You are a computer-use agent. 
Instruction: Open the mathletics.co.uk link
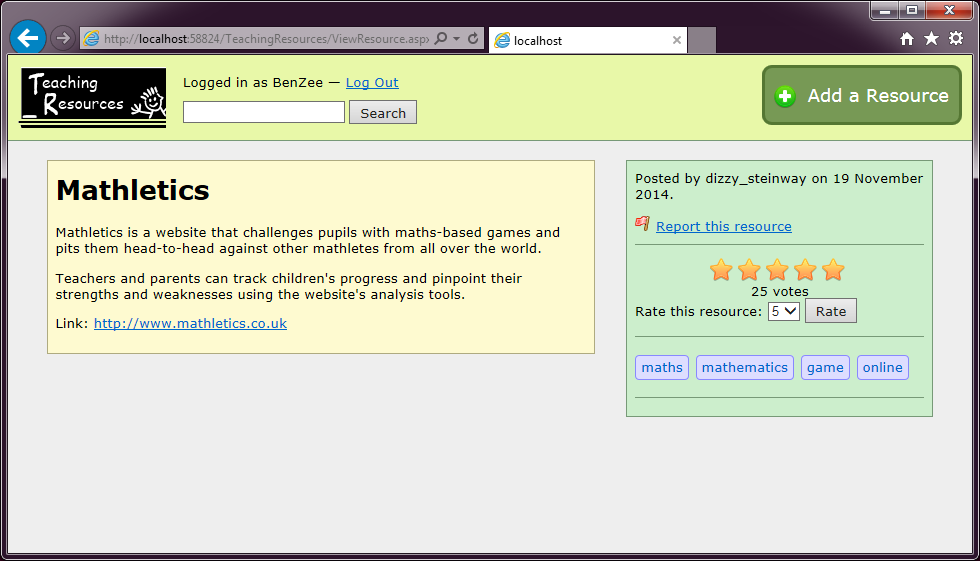tap(190, 323)
